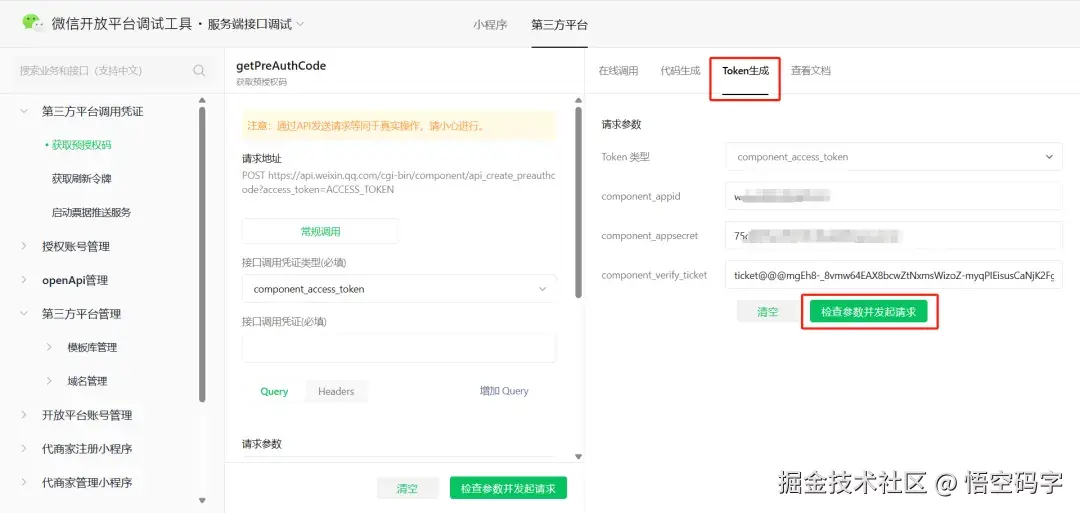Open the 服务端接口调试 title dropdown arrow
The width and height of the screenshot is (1080, 513).
tap(300, 24)
